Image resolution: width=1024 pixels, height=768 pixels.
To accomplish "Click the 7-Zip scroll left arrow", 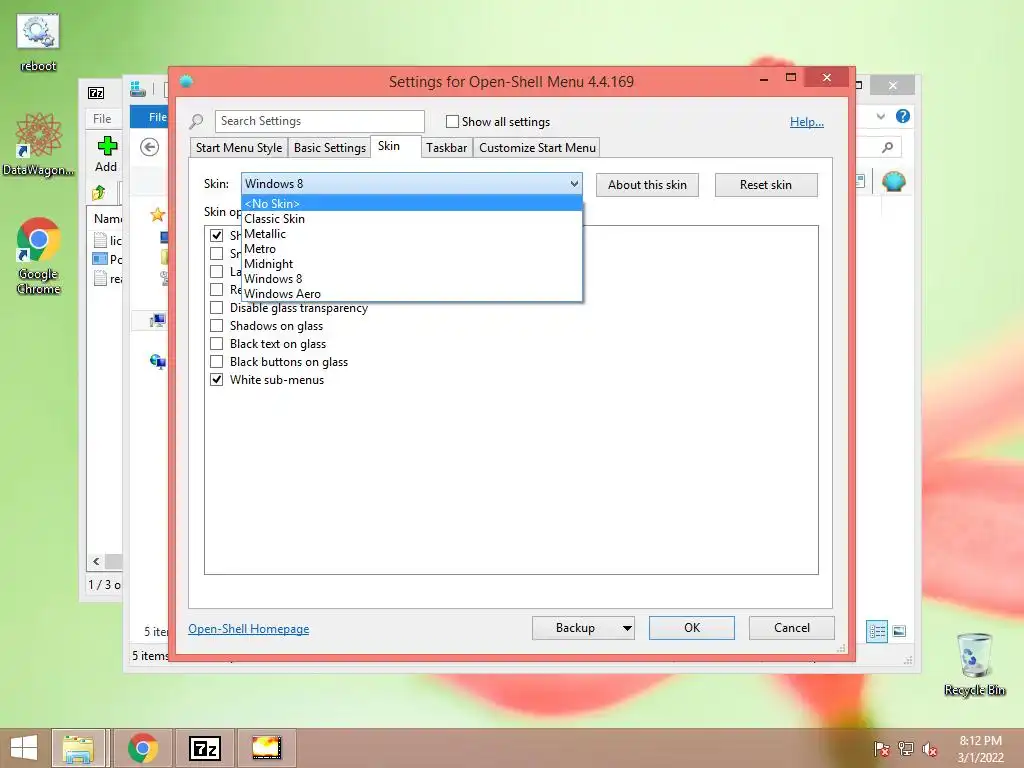I will click(x=97, y=562).
